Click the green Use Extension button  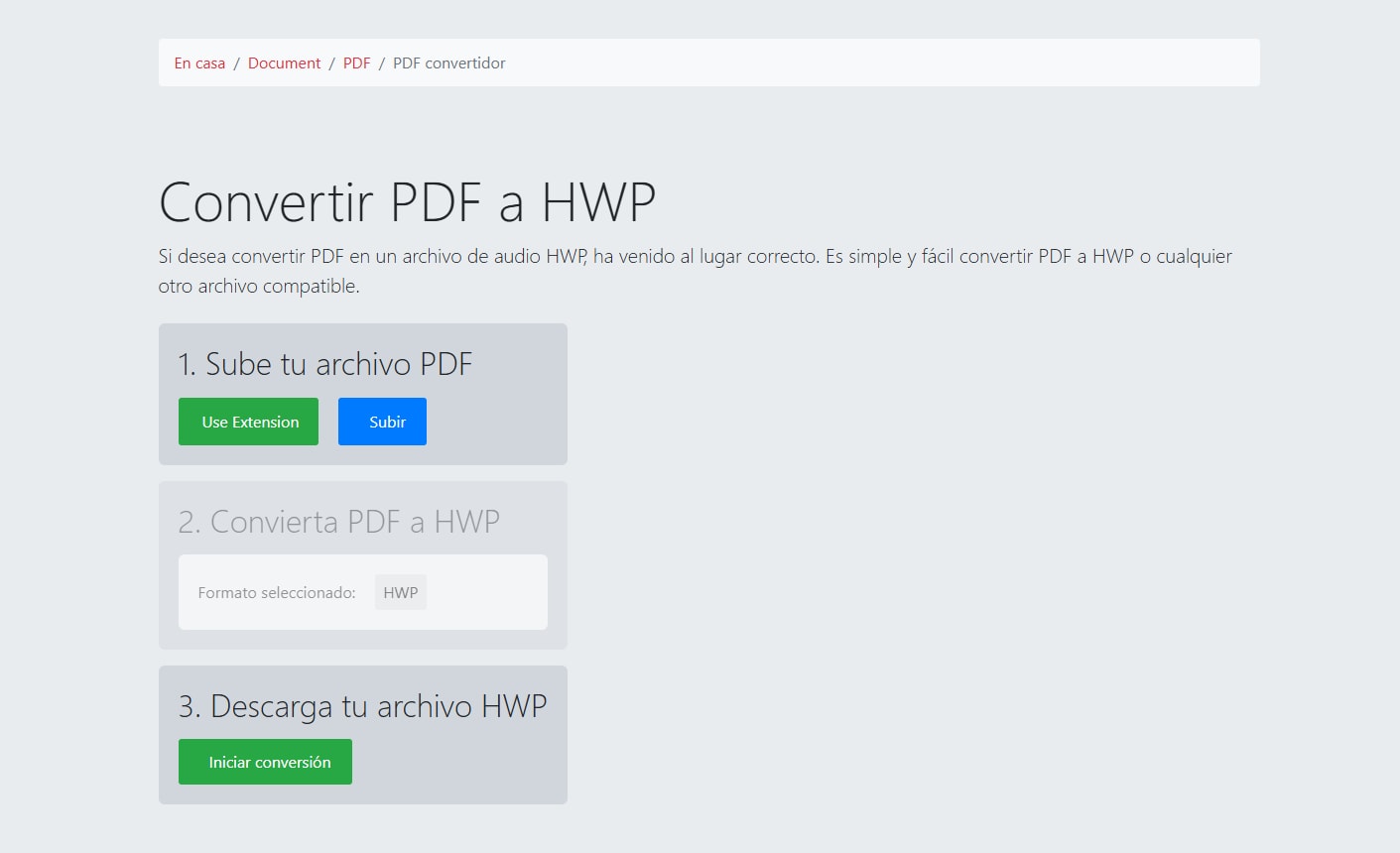[248, 421]
